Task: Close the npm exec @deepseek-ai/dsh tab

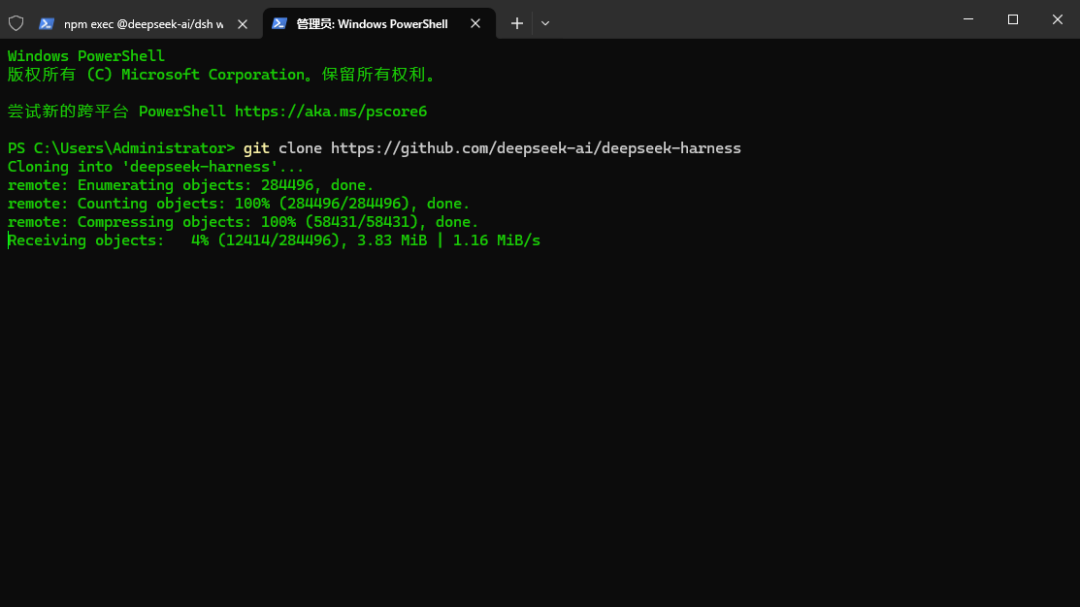Action: 242,23
